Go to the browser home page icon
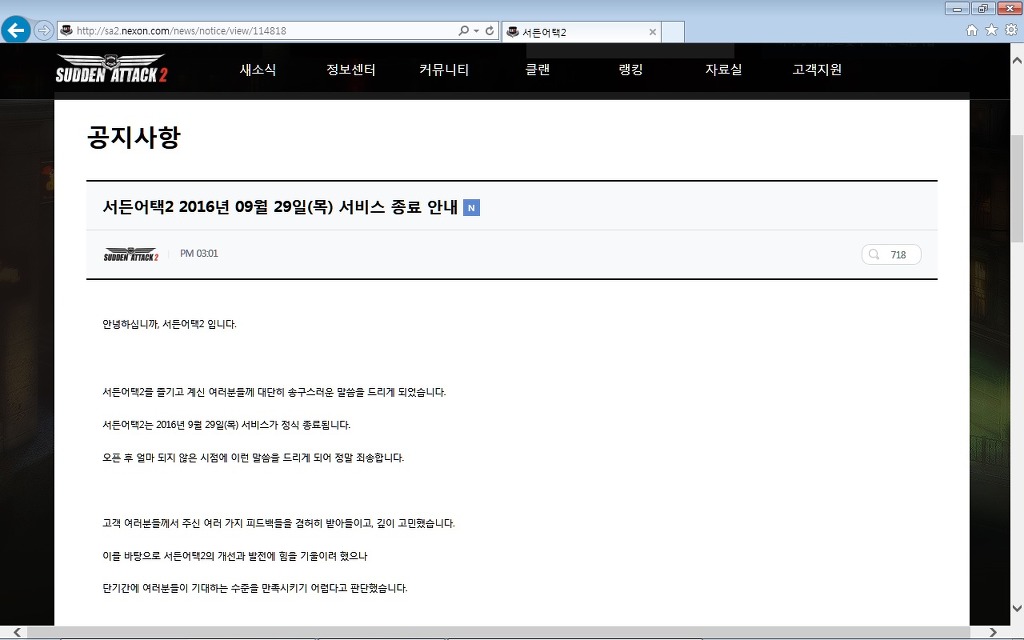Image resolution: width=1024 pixels, height=640 pixels. click(x=972, y=30)
